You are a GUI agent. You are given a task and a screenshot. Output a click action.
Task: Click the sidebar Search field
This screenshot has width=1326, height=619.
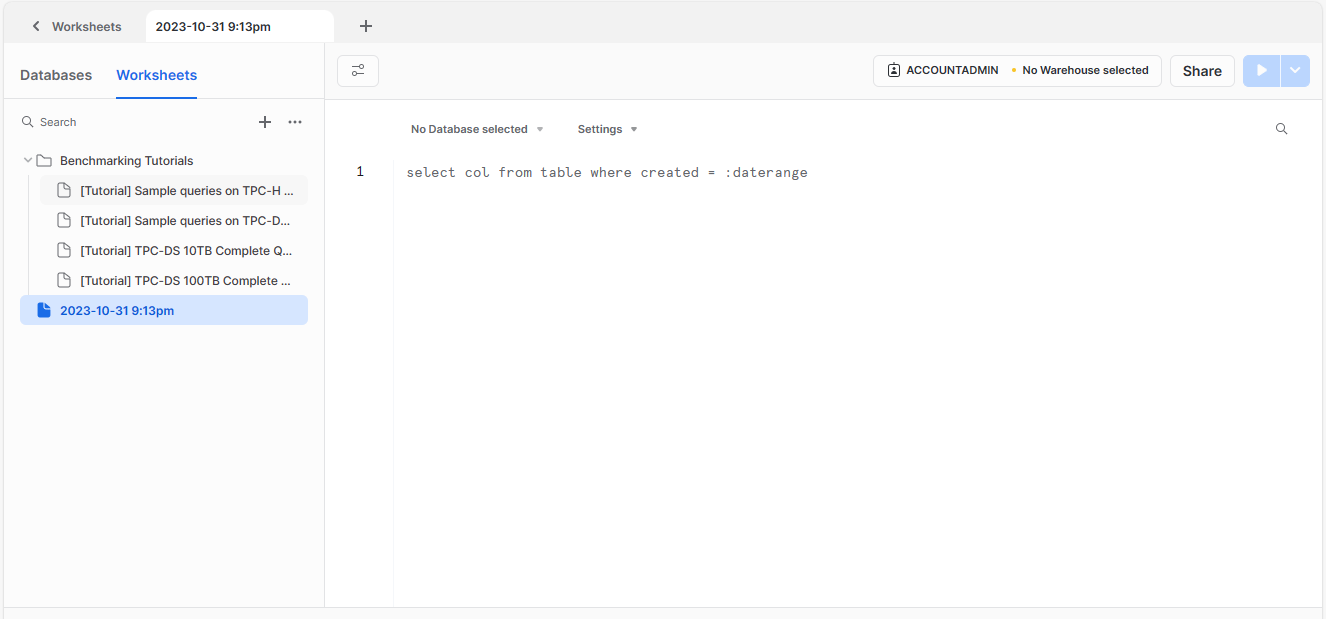pos(130,122)
